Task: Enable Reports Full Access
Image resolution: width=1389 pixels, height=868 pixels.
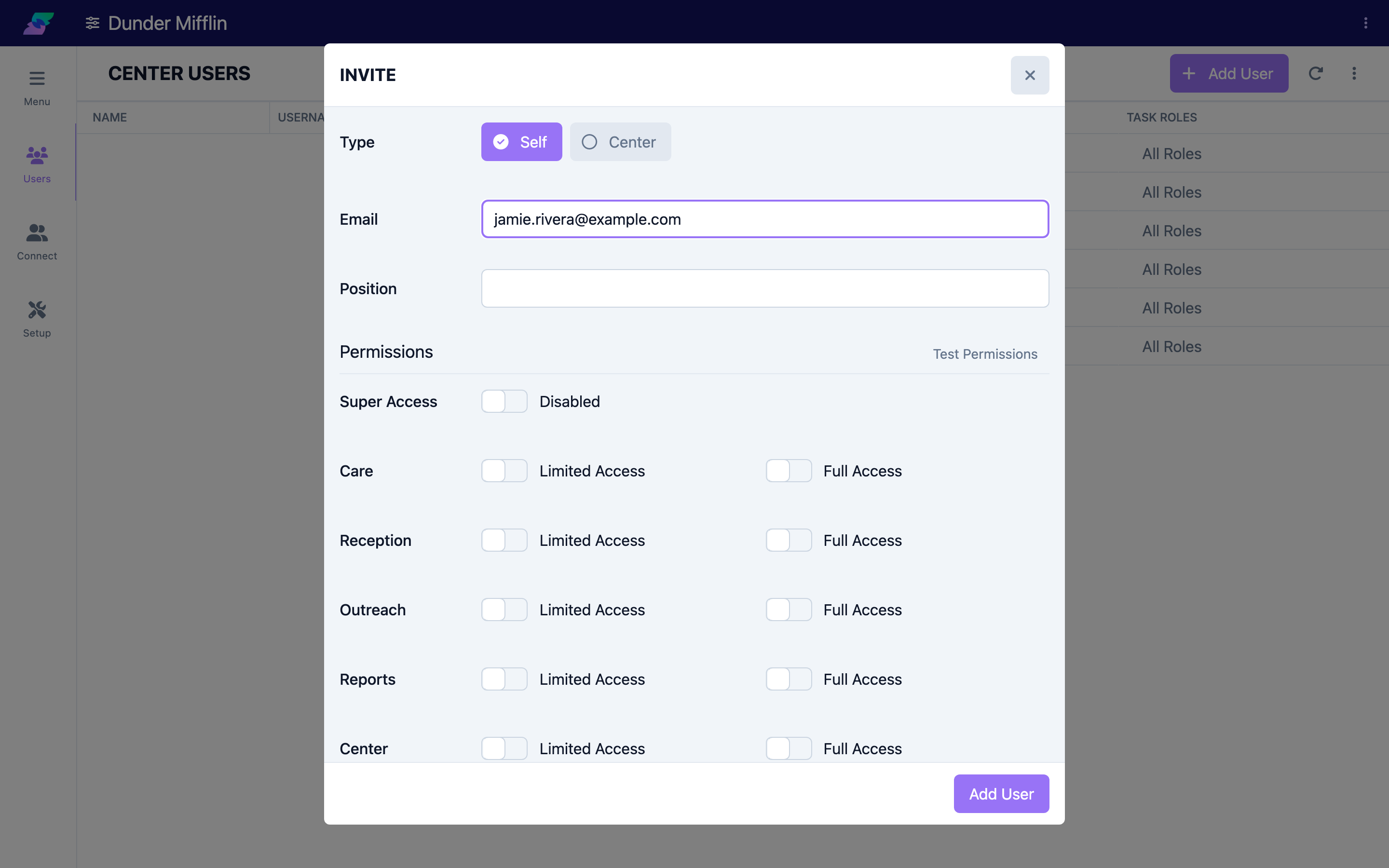Action: [789, 679]
